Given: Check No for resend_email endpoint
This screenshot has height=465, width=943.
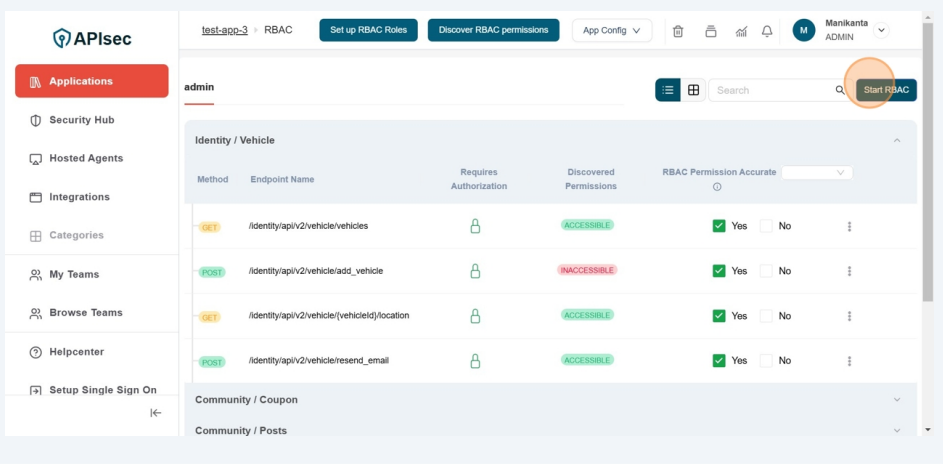Looking at the screenshot, I should [x=767, y=360].
